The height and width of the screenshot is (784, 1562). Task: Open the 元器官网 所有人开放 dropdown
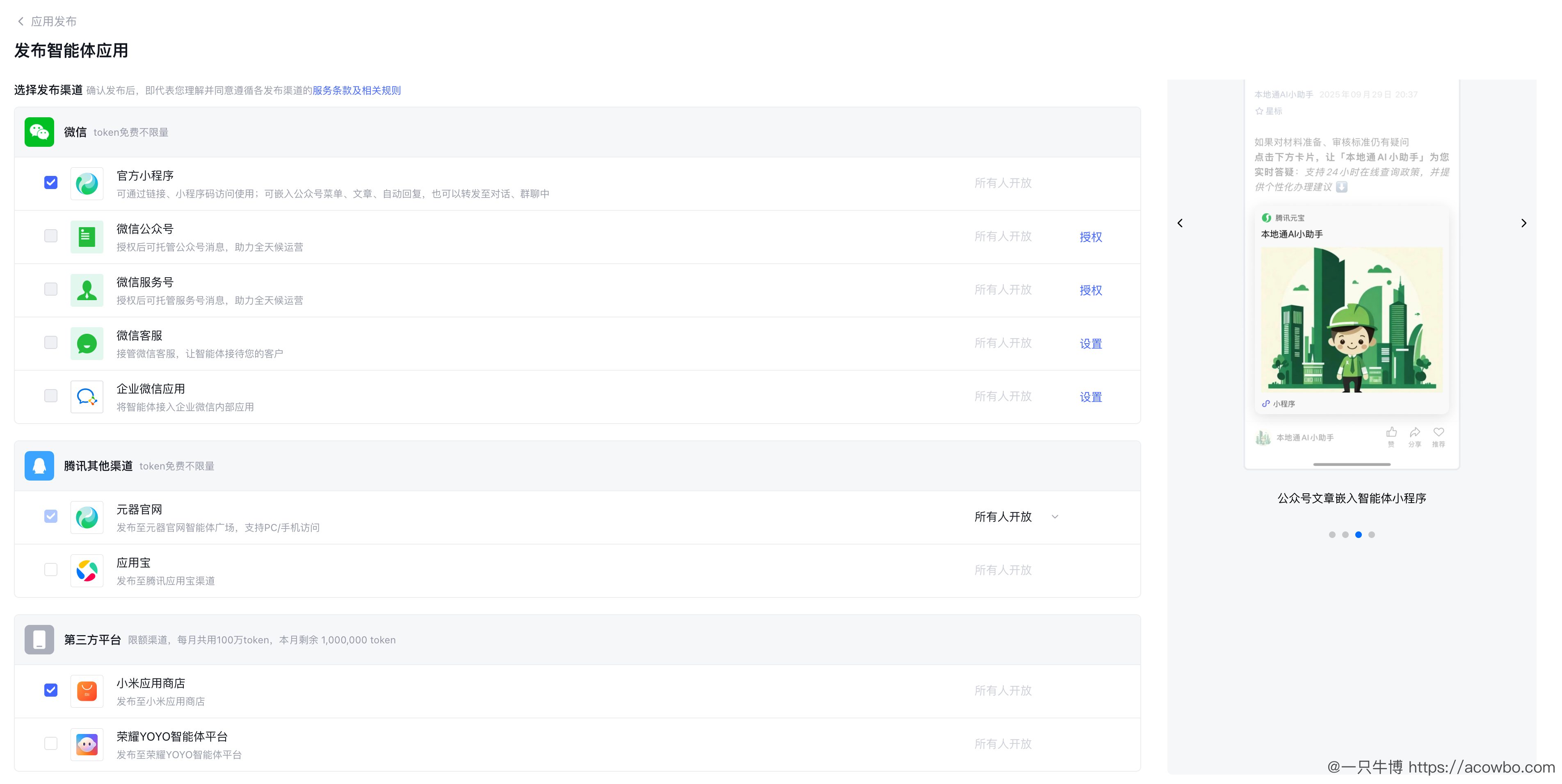[x=1016, y=517]
